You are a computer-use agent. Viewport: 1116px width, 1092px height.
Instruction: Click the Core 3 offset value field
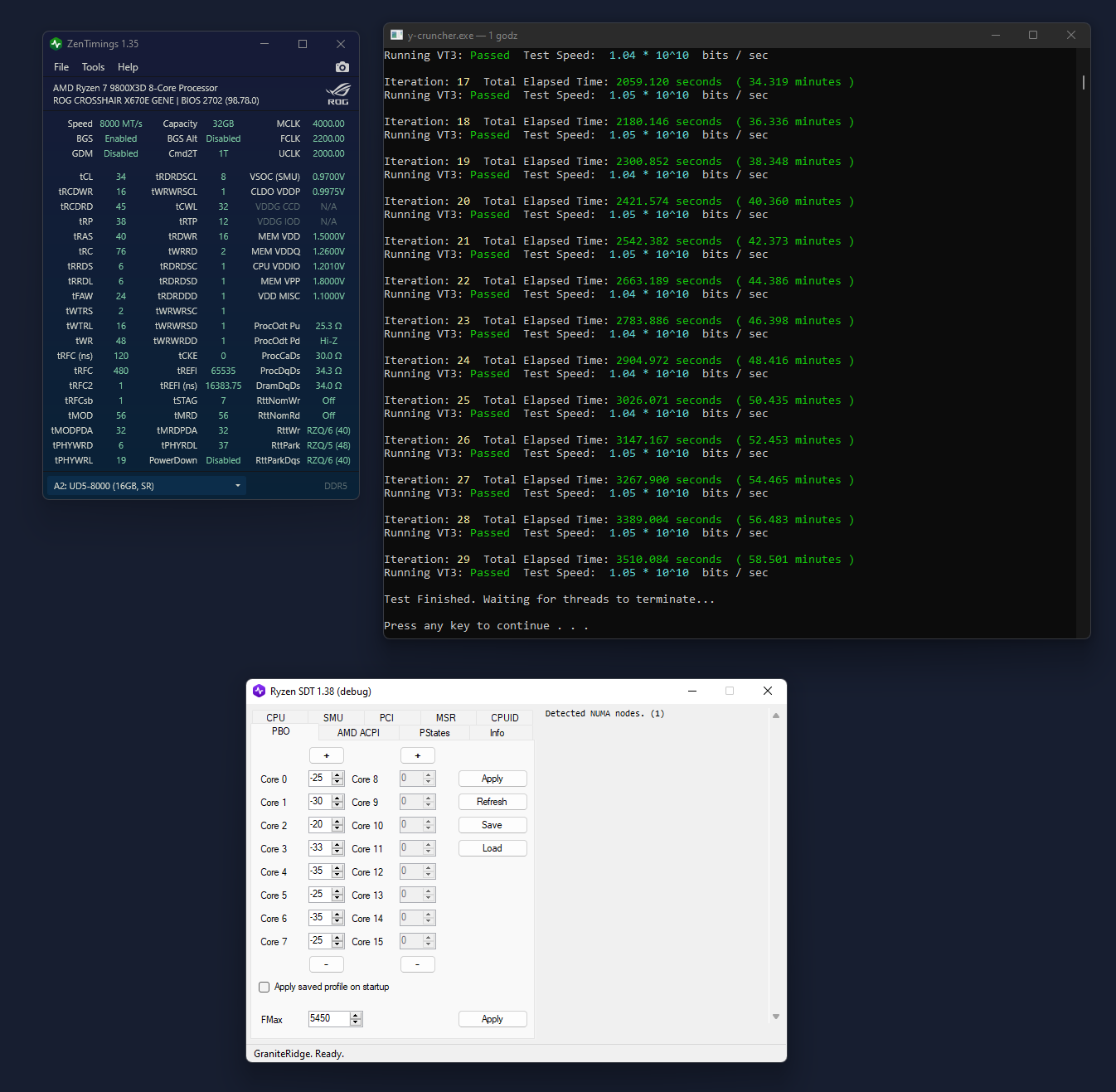pyautogui.click(x=319, y=848)
